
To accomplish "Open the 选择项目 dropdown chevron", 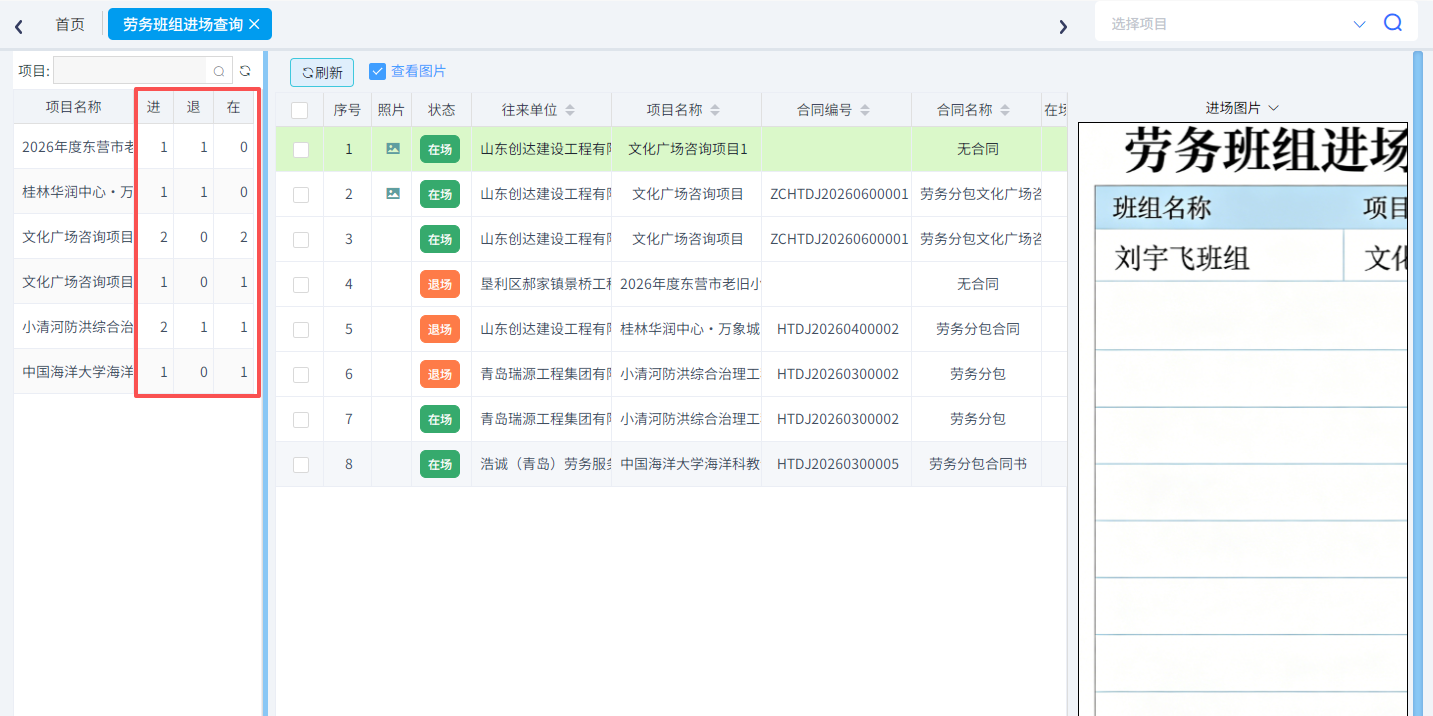I will point(1359,24).
